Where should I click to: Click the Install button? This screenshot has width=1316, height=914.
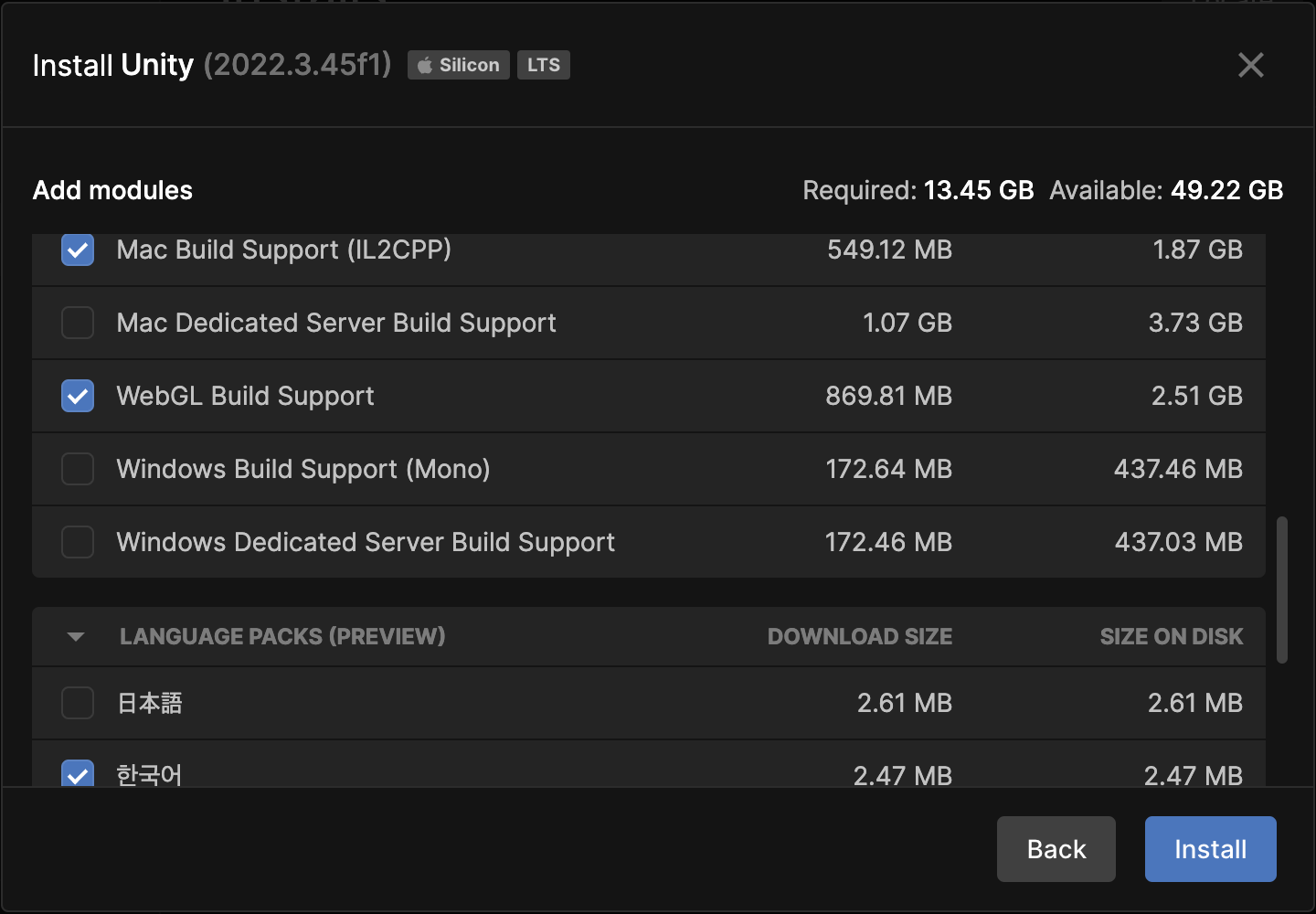click(1211, 849)
